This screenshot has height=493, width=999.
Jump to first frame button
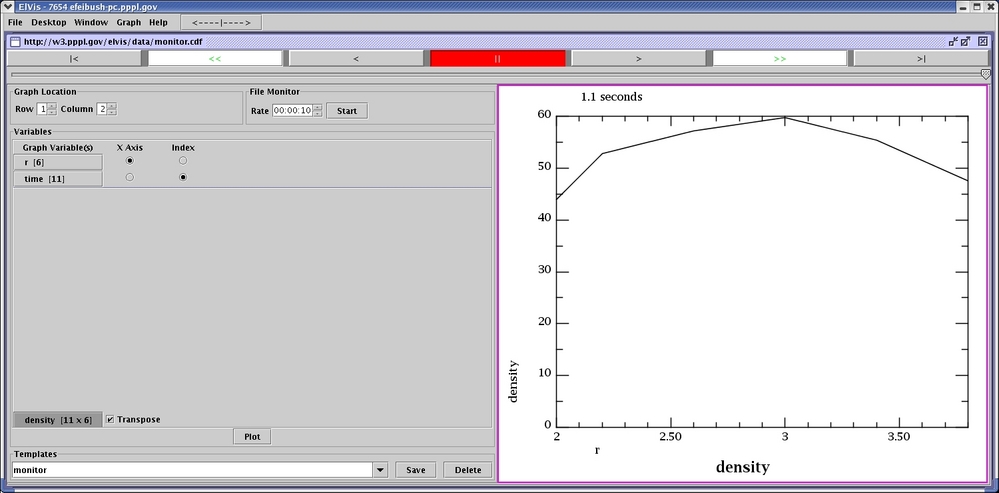click(74, 59)
